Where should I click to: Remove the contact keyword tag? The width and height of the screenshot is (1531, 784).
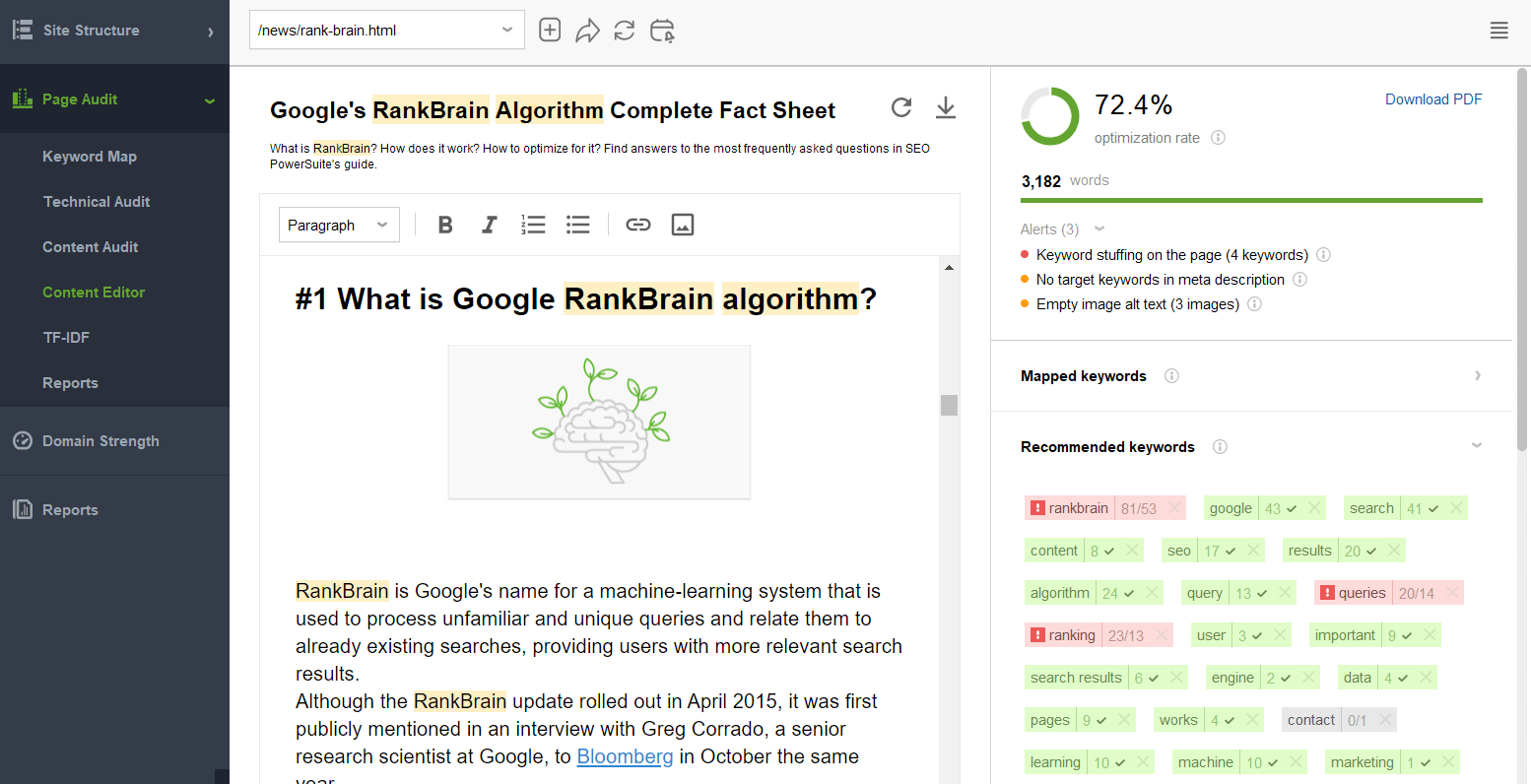pyautogui.click(x=1385, y=720)
